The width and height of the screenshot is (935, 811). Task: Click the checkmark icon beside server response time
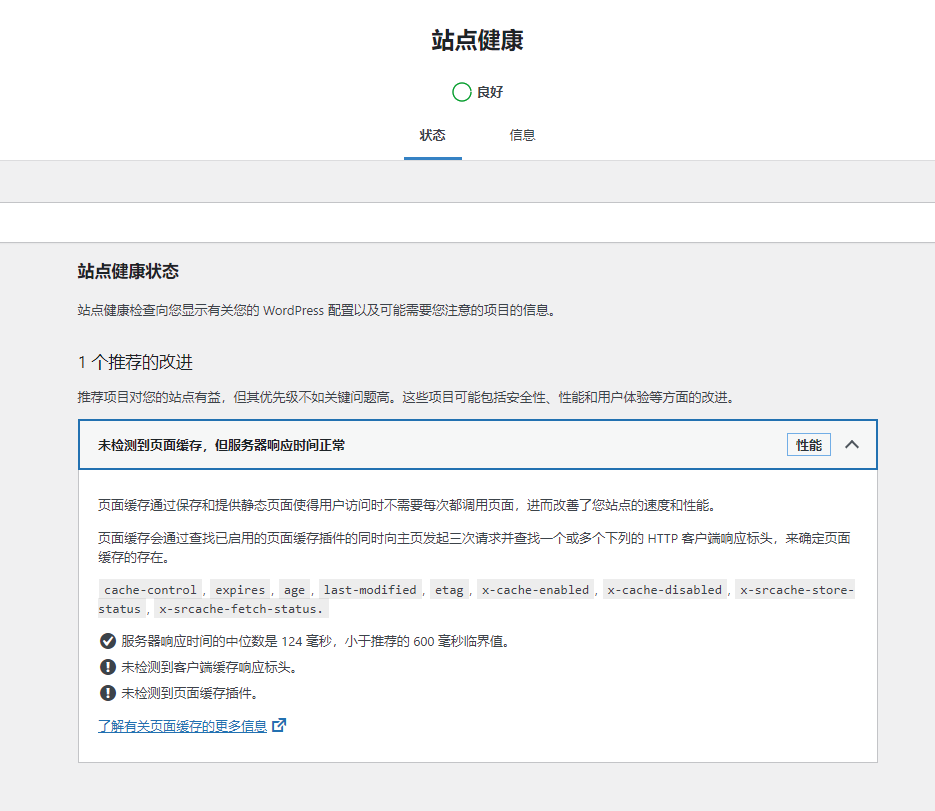(108, 641)
